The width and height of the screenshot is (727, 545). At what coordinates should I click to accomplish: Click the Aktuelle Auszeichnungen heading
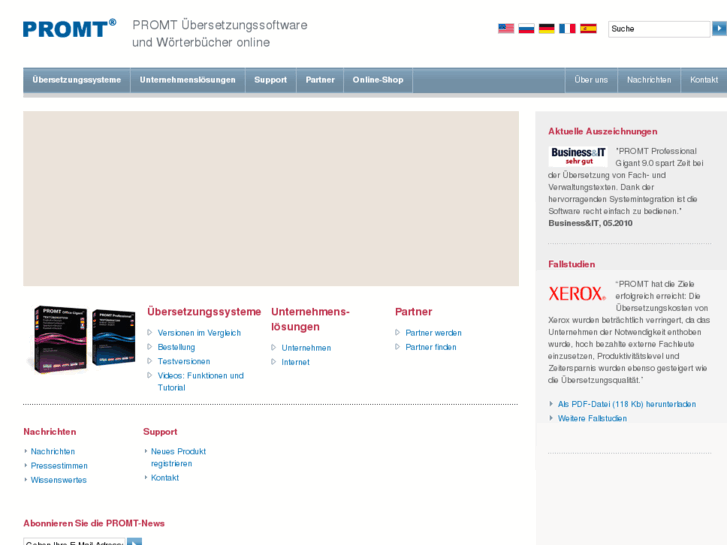coord(602,131)
